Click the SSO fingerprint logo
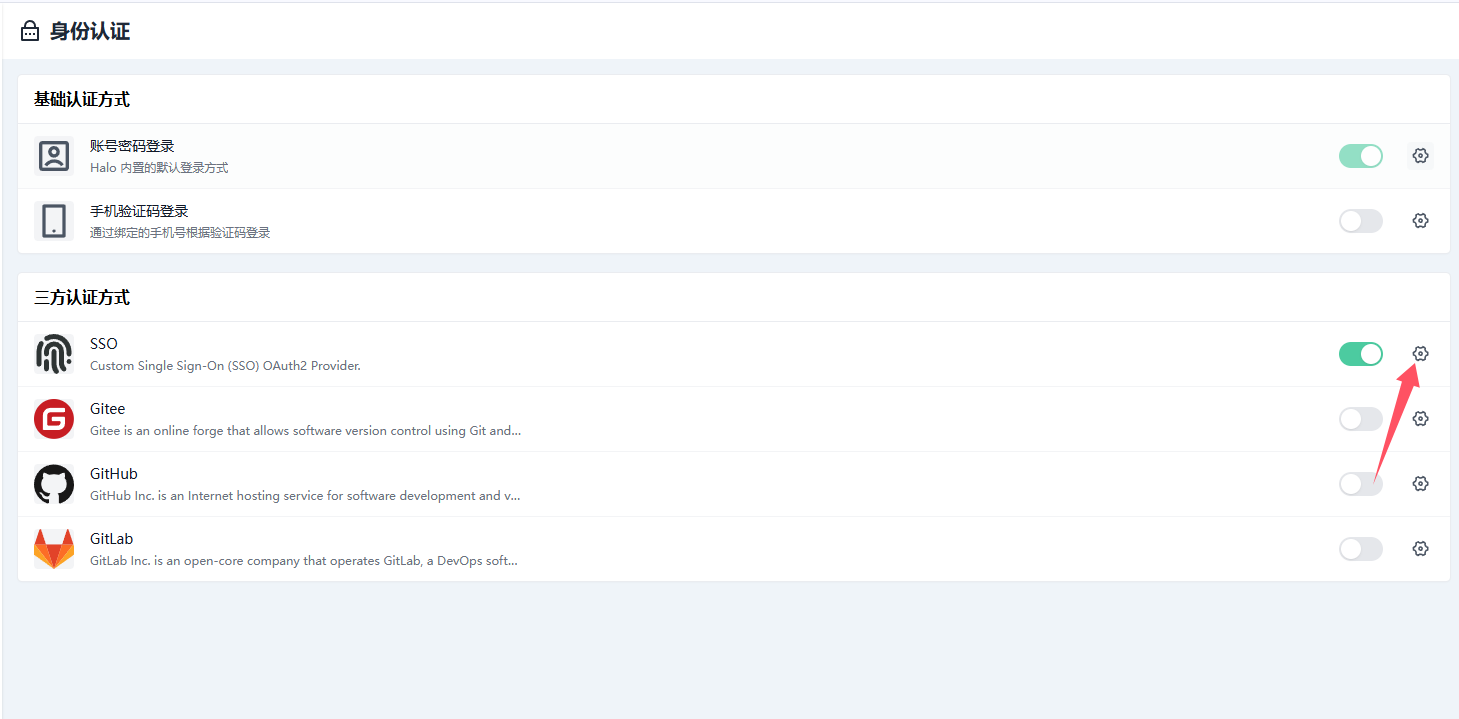 (x=54, y=354)
